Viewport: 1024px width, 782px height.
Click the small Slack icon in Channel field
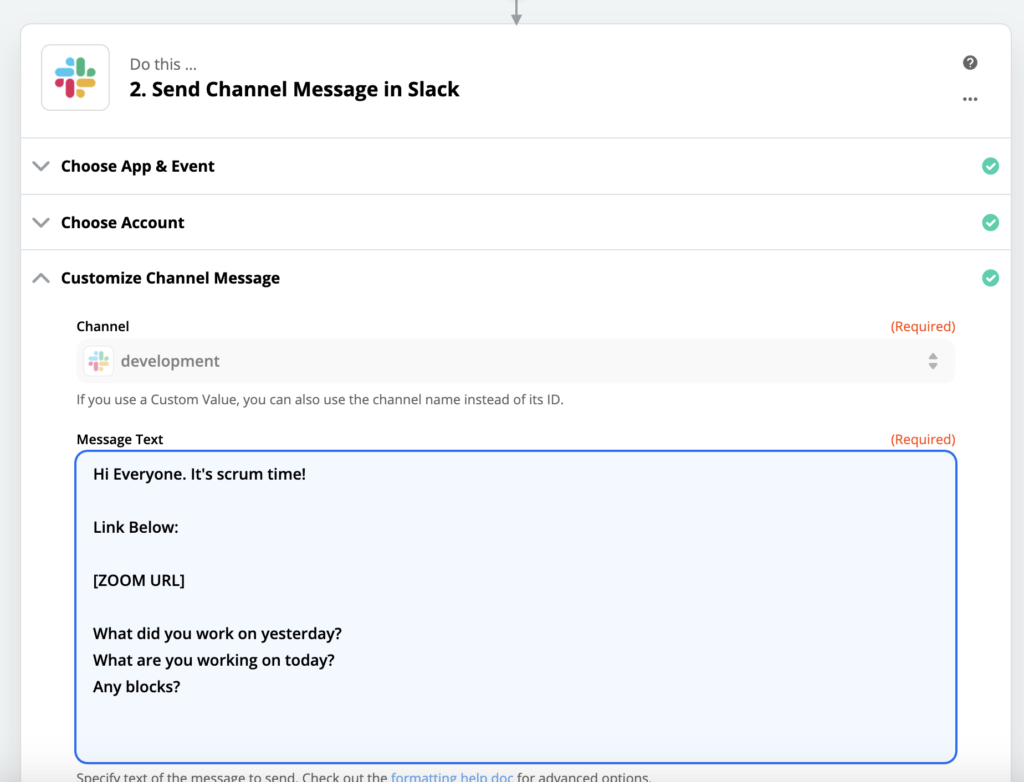[99, 361]
